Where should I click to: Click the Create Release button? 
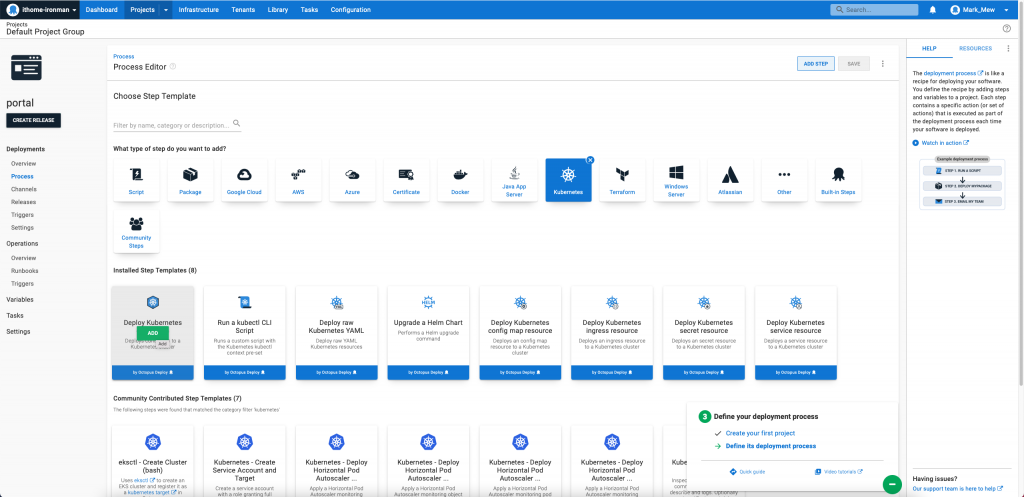[x=33, y=121]
